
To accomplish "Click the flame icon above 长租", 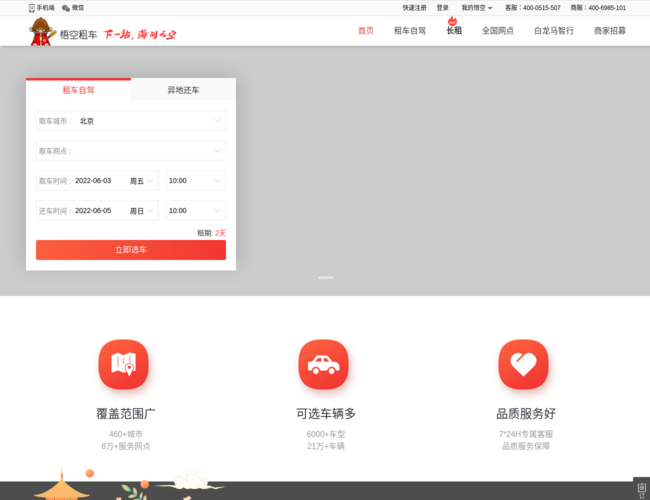I will tap(452, 20).
